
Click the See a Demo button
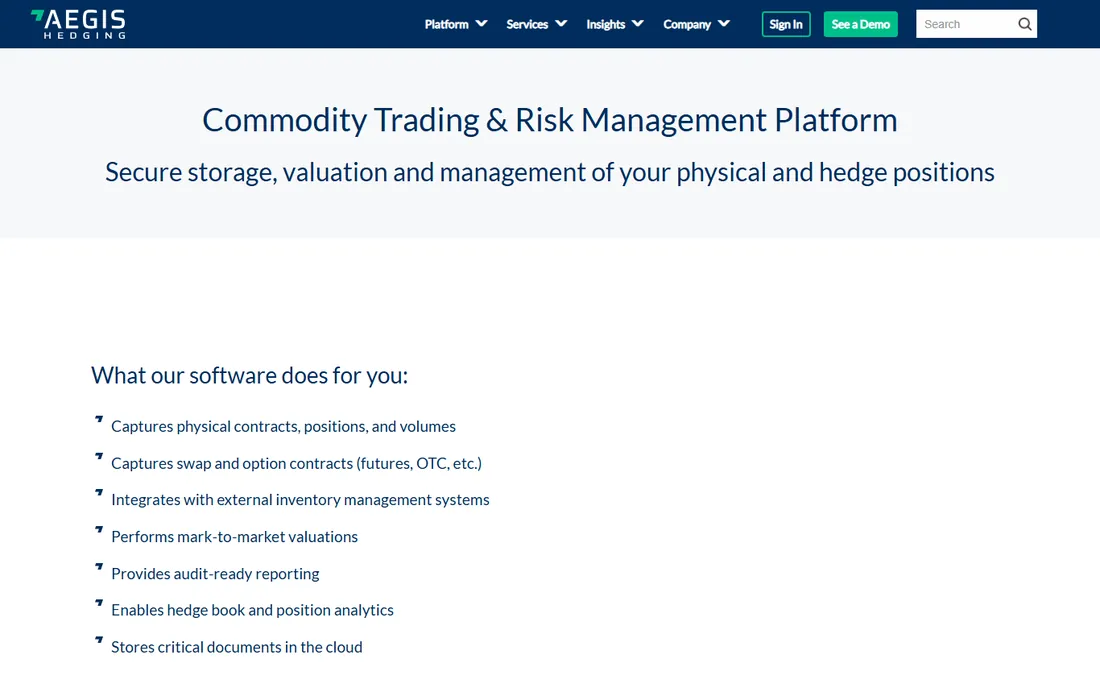tap(860, 25)
